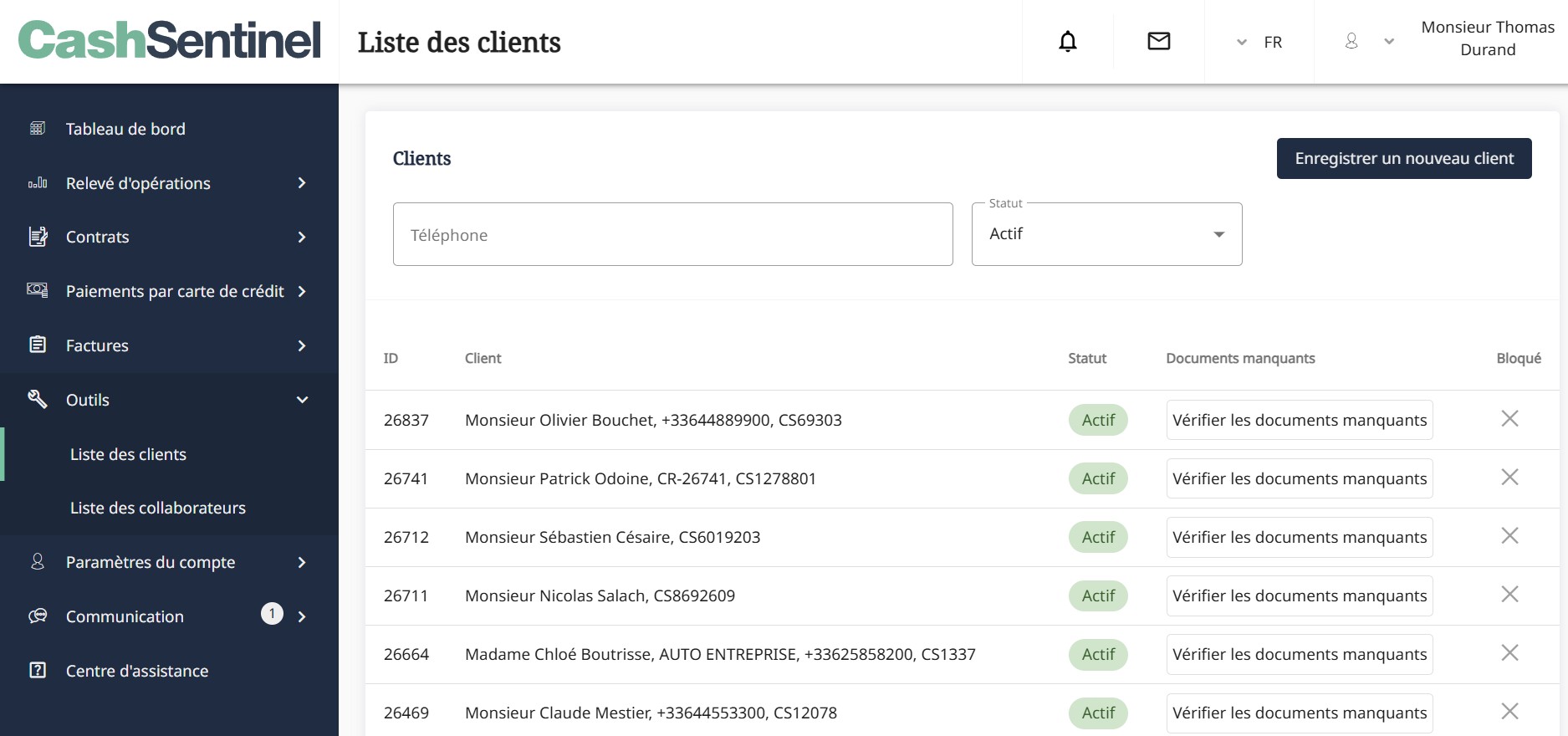Select client Monsieur Olivier Bouchet
The height and width of the screenshot is (736, 1568).
pyautogui.click(x=653, y=420)
